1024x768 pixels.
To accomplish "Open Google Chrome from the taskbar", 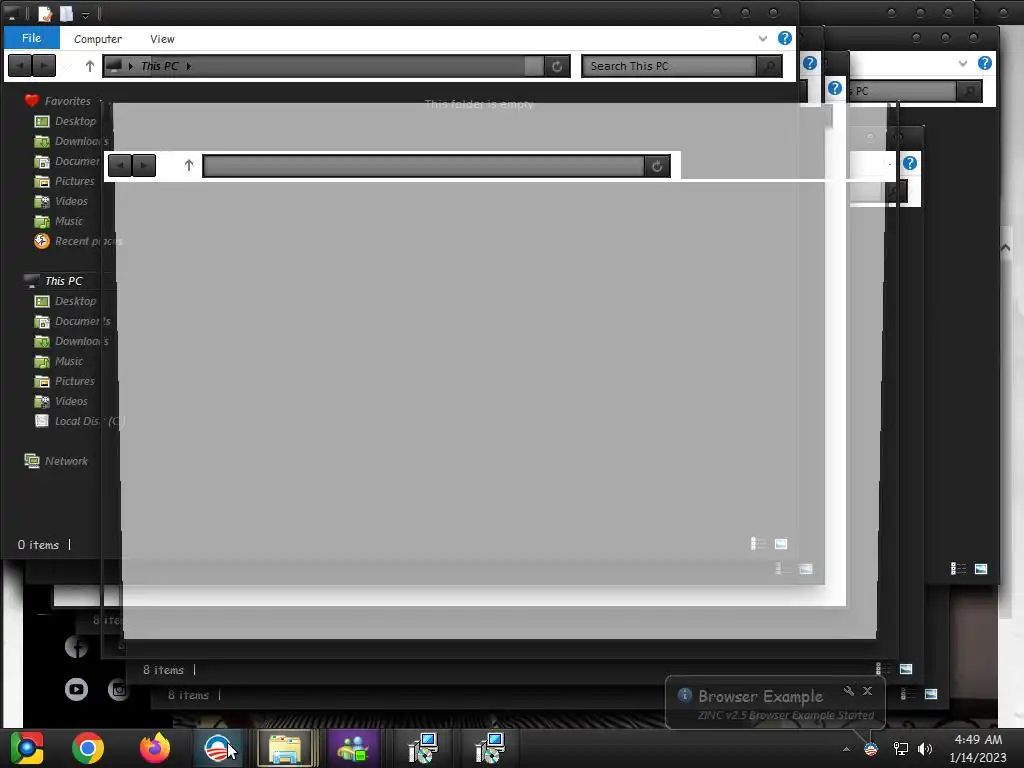I will 88,748.
